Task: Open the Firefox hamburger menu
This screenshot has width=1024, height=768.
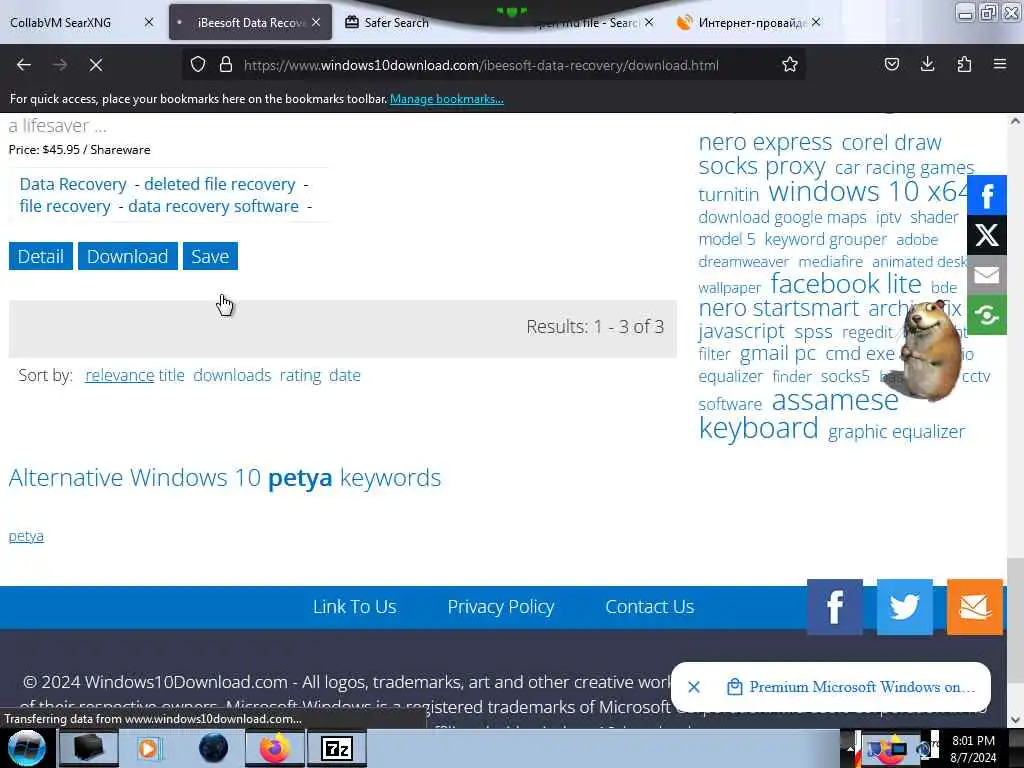Action: 1000,65
